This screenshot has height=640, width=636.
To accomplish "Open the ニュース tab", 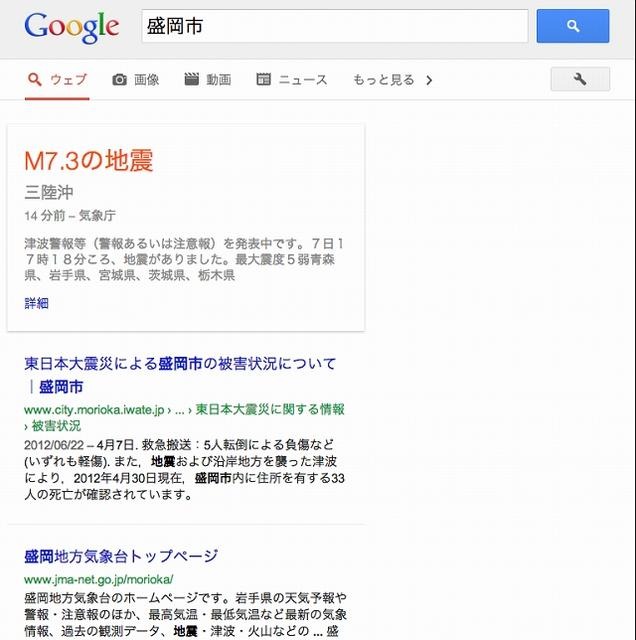I will click(292, 80).
